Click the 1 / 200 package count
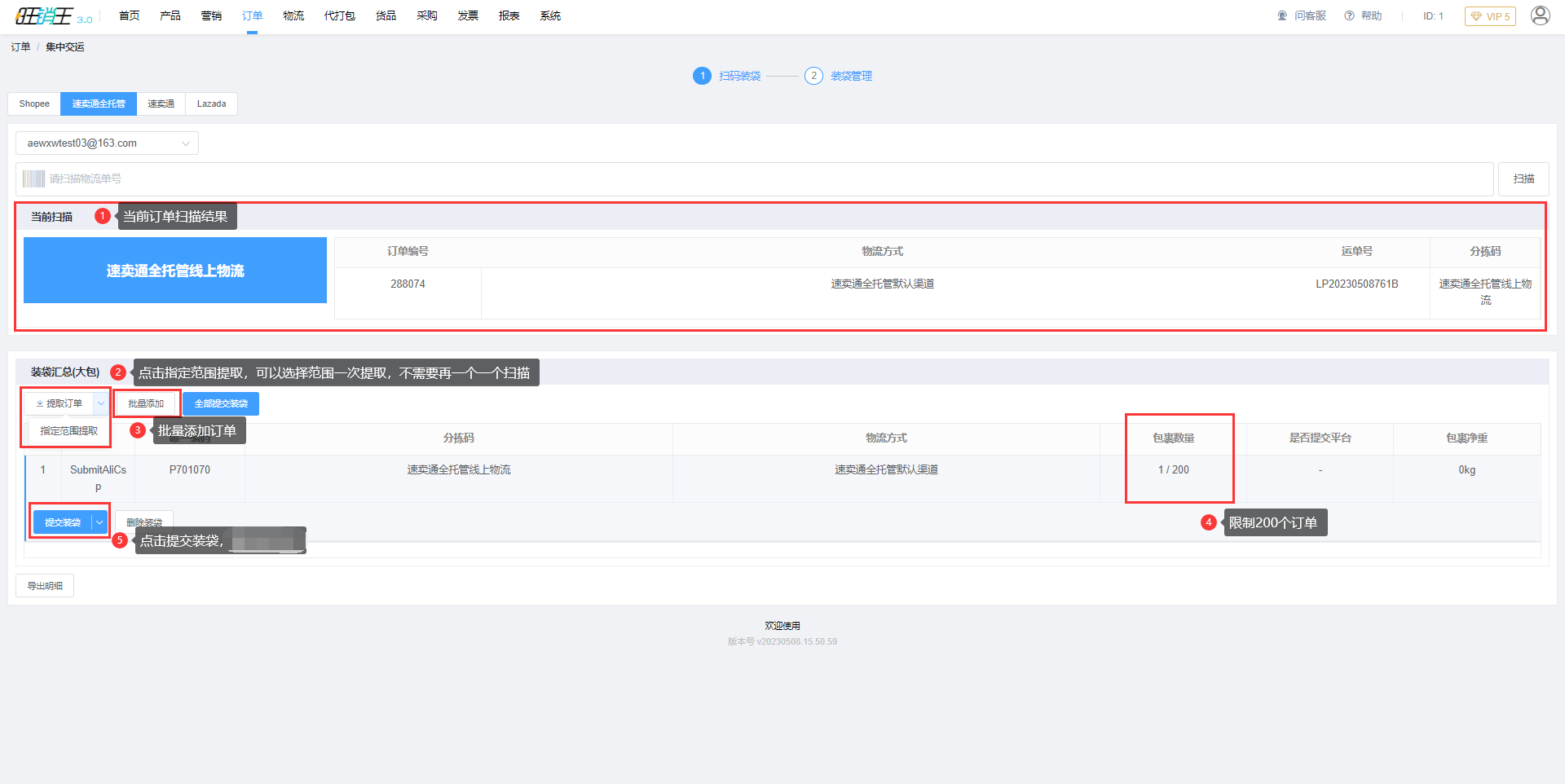Screen dimensions: 1565x784 1174,470
